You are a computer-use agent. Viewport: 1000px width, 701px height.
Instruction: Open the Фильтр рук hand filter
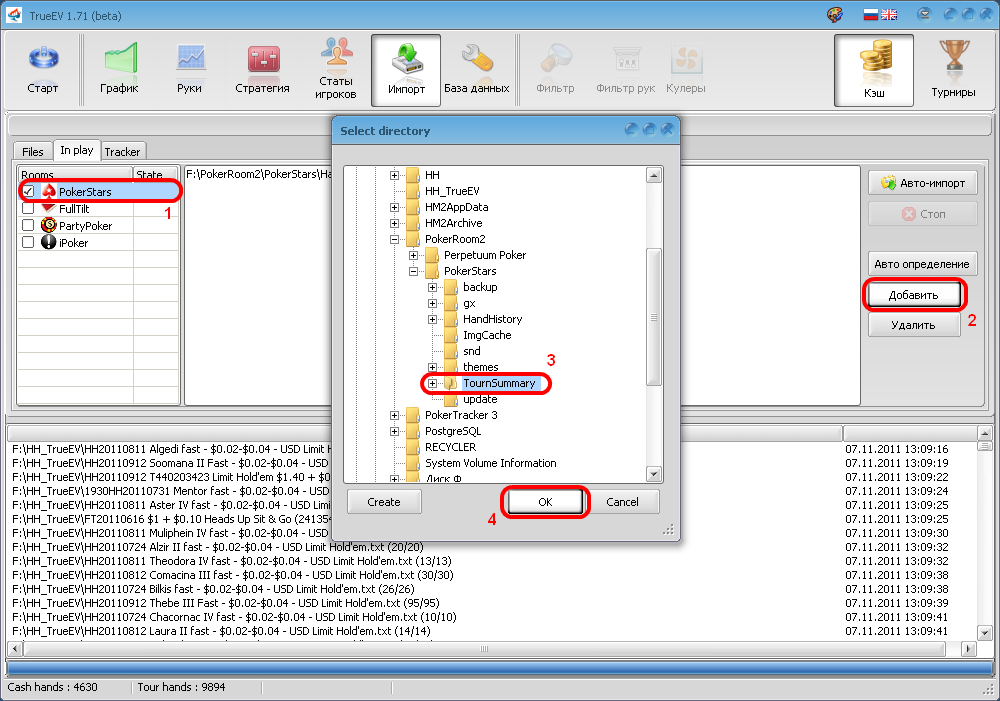click(626, 70)
